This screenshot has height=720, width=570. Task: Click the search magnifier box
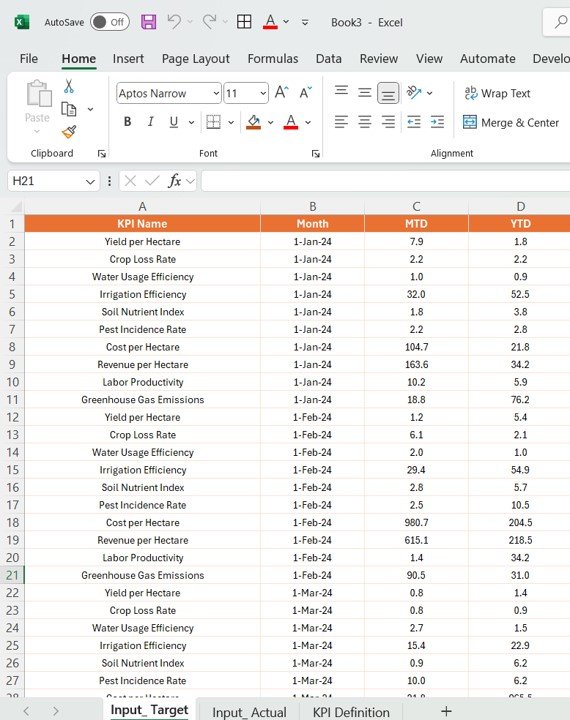coord(557,22)
